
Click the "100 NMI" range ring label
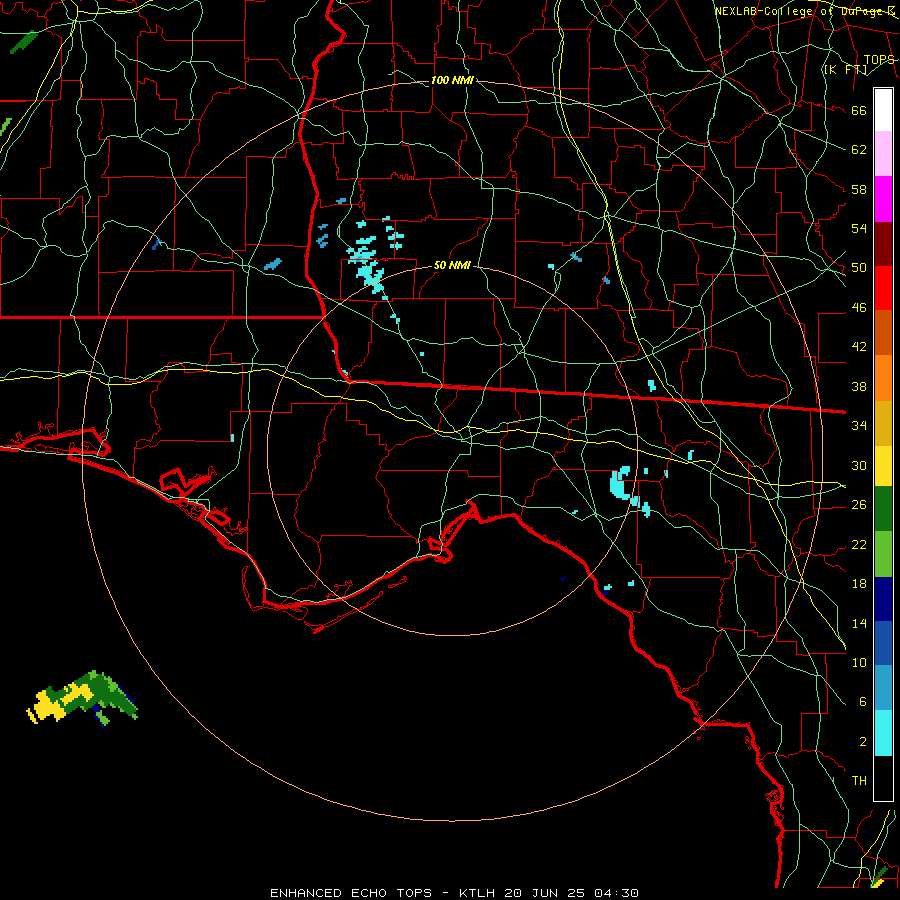pyautogui.click(x=452, y=80)
